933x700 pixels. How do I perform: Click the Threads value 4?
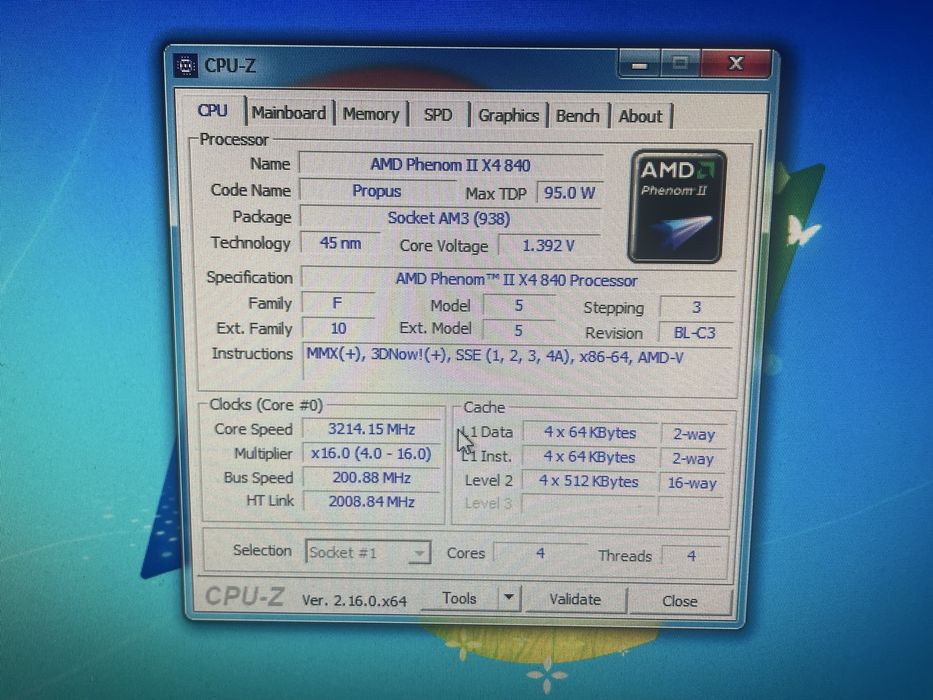pos(691,556)
